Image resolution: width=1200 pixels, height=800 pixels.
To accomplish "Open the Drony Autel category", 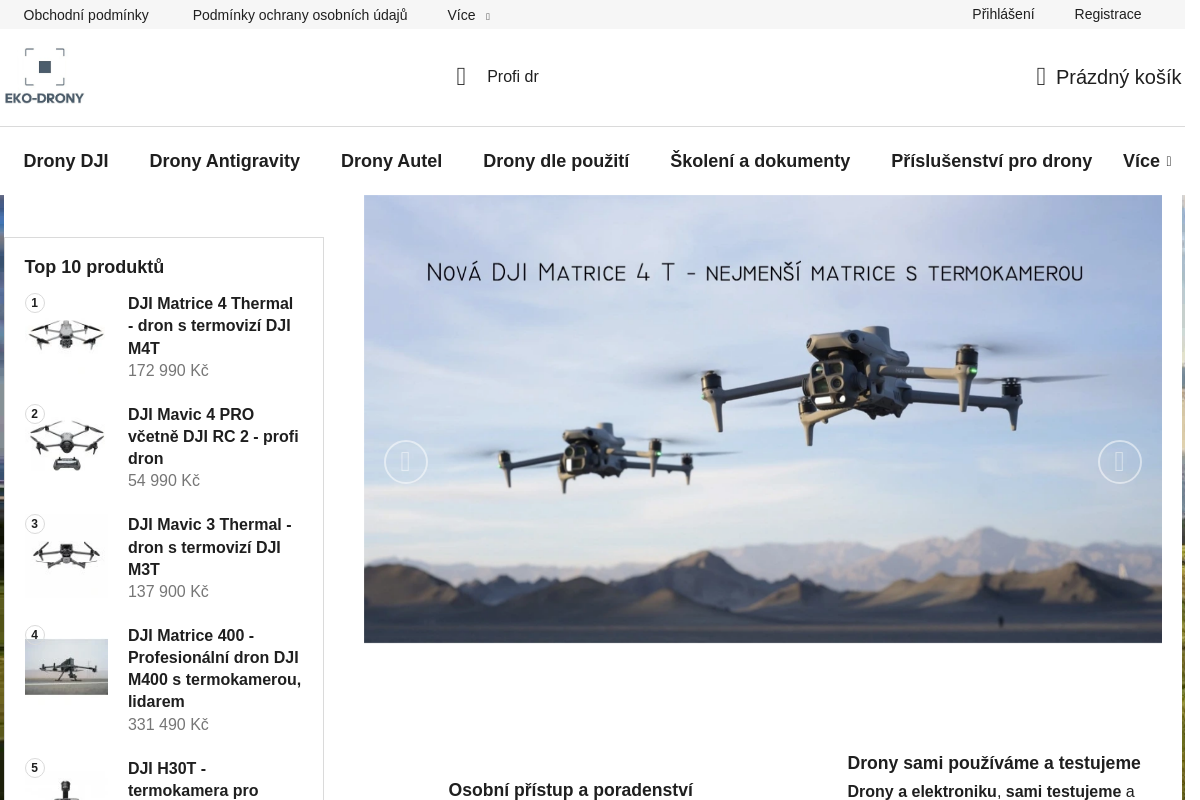I will coord(391,161).
